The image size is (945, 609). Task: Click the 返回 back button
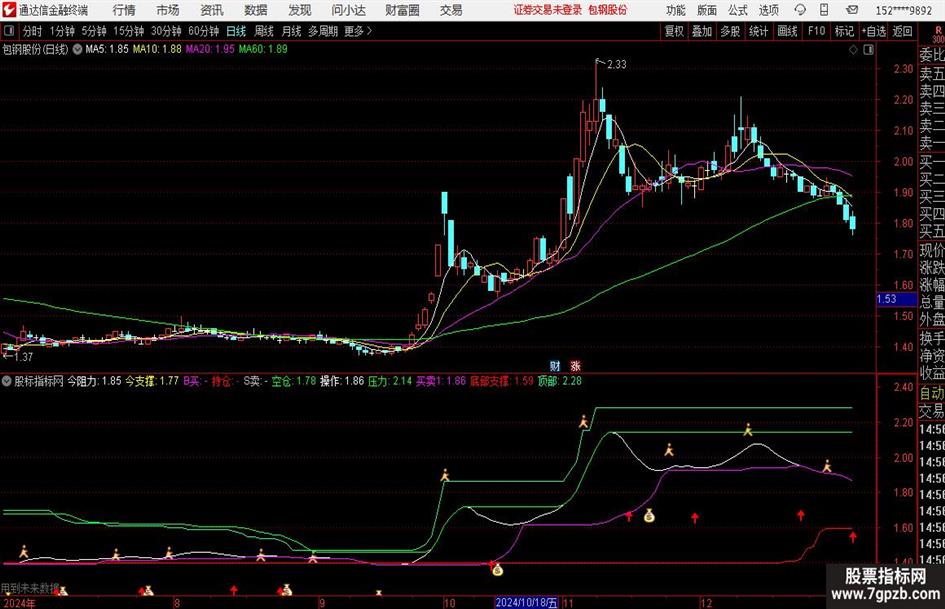(x=902, y=31)
